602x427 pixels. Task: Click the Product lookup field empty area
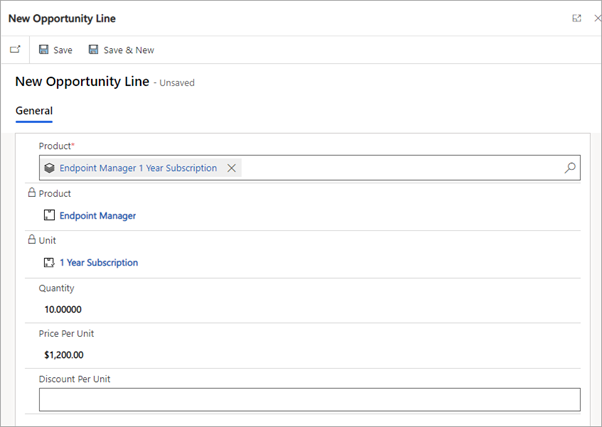coord(403,168)
